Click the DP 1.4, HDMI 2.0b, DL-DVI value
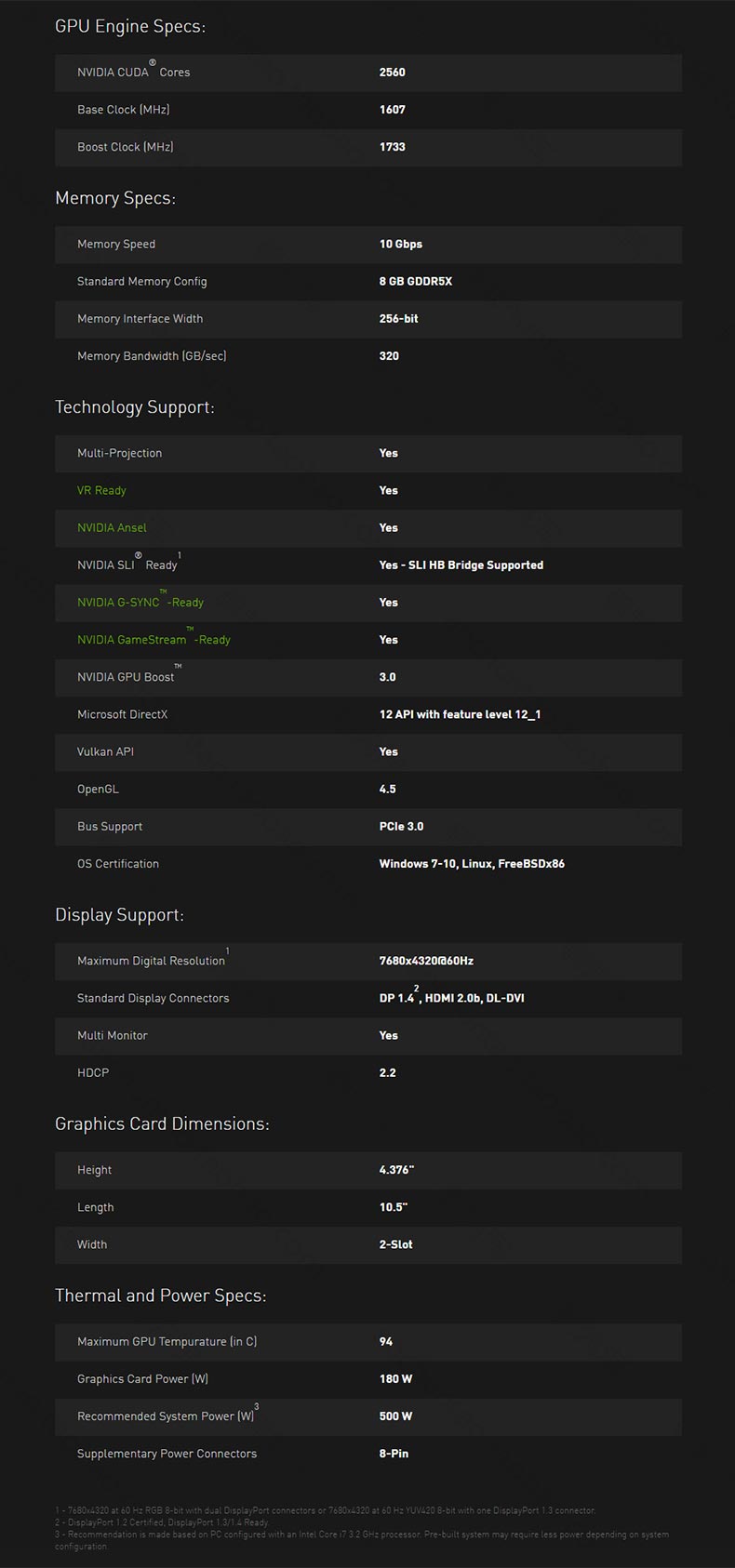Viewport: 735px width, 1568px height. click(x=452, y=997)
